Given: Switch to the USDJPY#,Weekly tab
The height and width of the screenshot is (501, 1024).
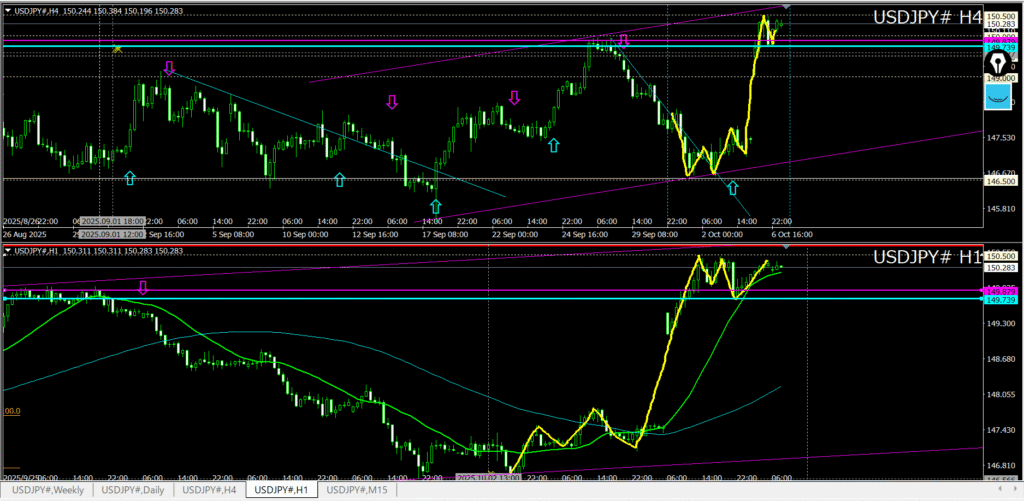Looking at the screenshot, I should (46, 490).
